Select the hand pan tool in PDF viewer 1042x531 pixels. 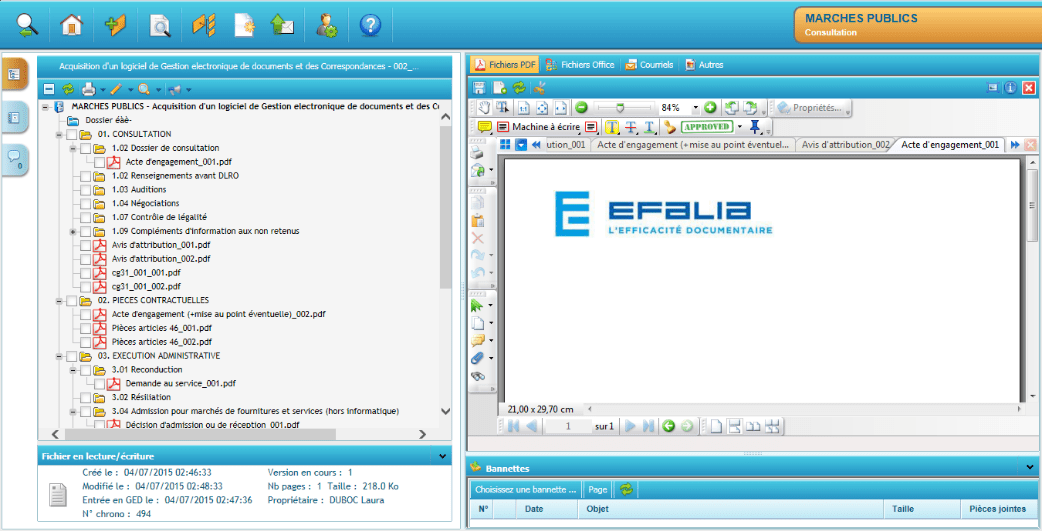point(485,107)
